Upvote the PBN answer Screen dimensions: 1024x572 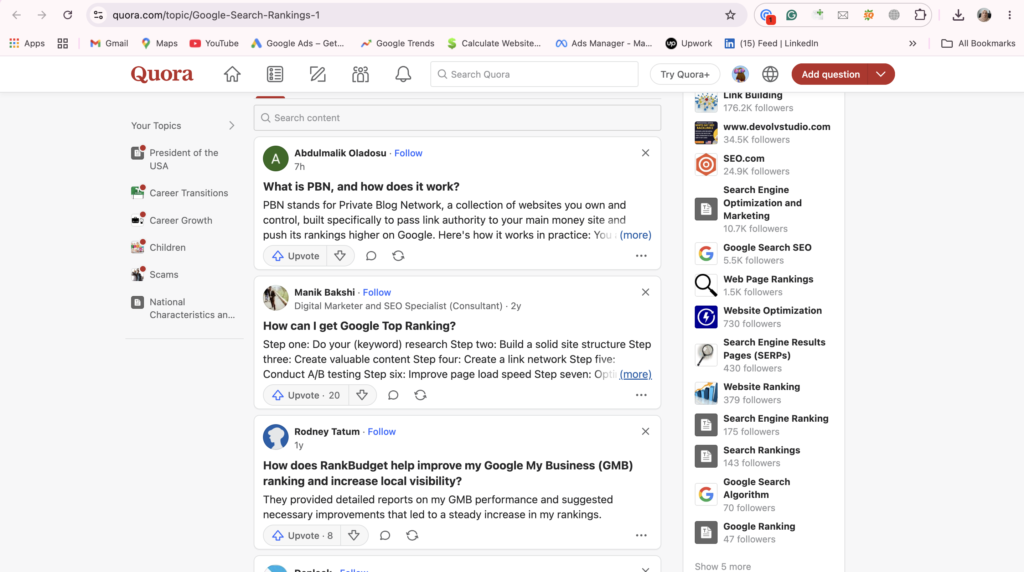tap(295, 256)
